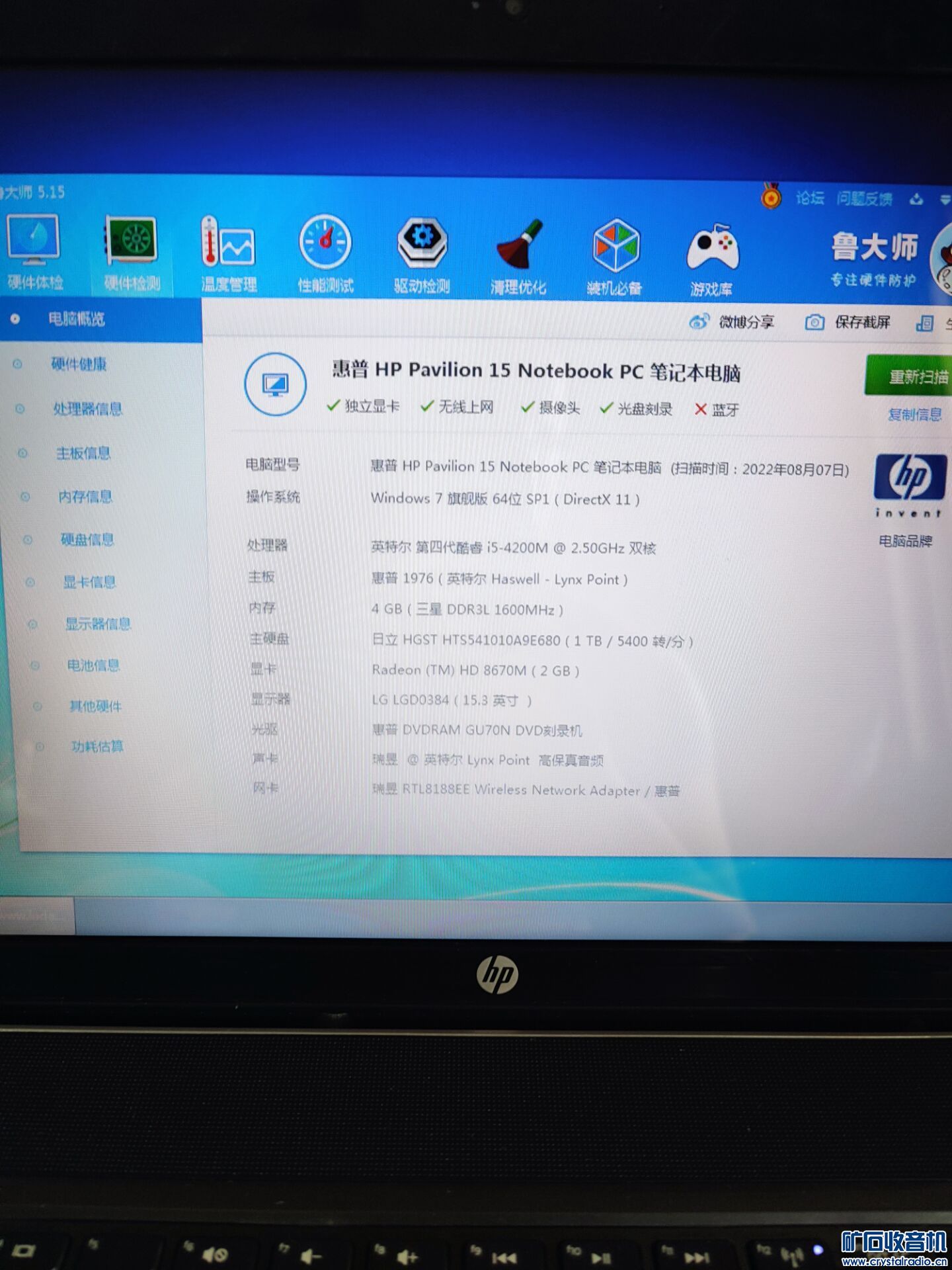Click the i5-4200M processor value

[x=513, y=548]
